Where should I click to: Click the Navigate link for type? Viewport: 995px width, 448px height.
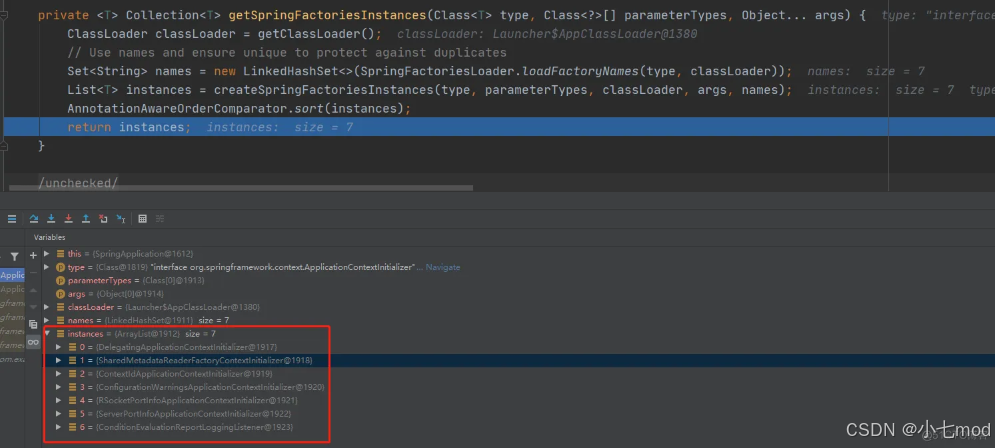(443, 267)
